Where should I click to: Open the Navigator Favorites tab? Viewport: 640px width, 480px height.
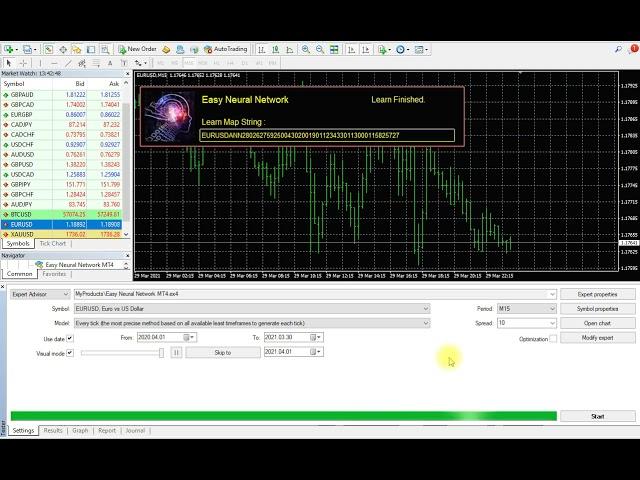[x=54, y=274]
